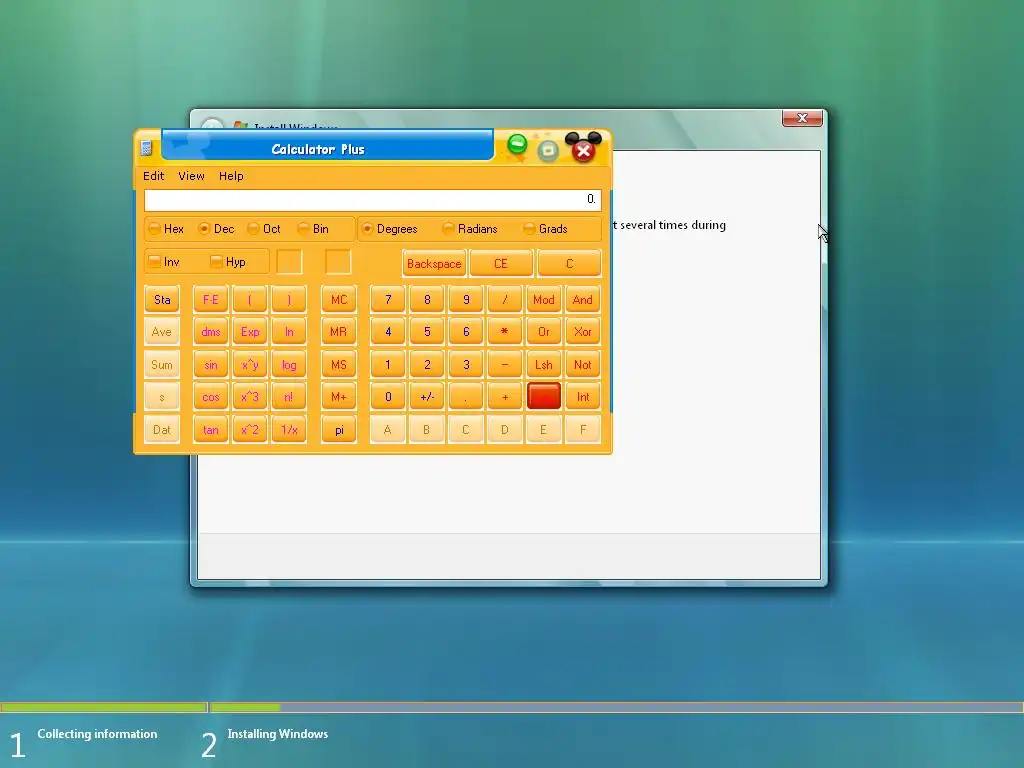Compute factorial with n!
This screenshot has width=1024, height=768.
289,397
